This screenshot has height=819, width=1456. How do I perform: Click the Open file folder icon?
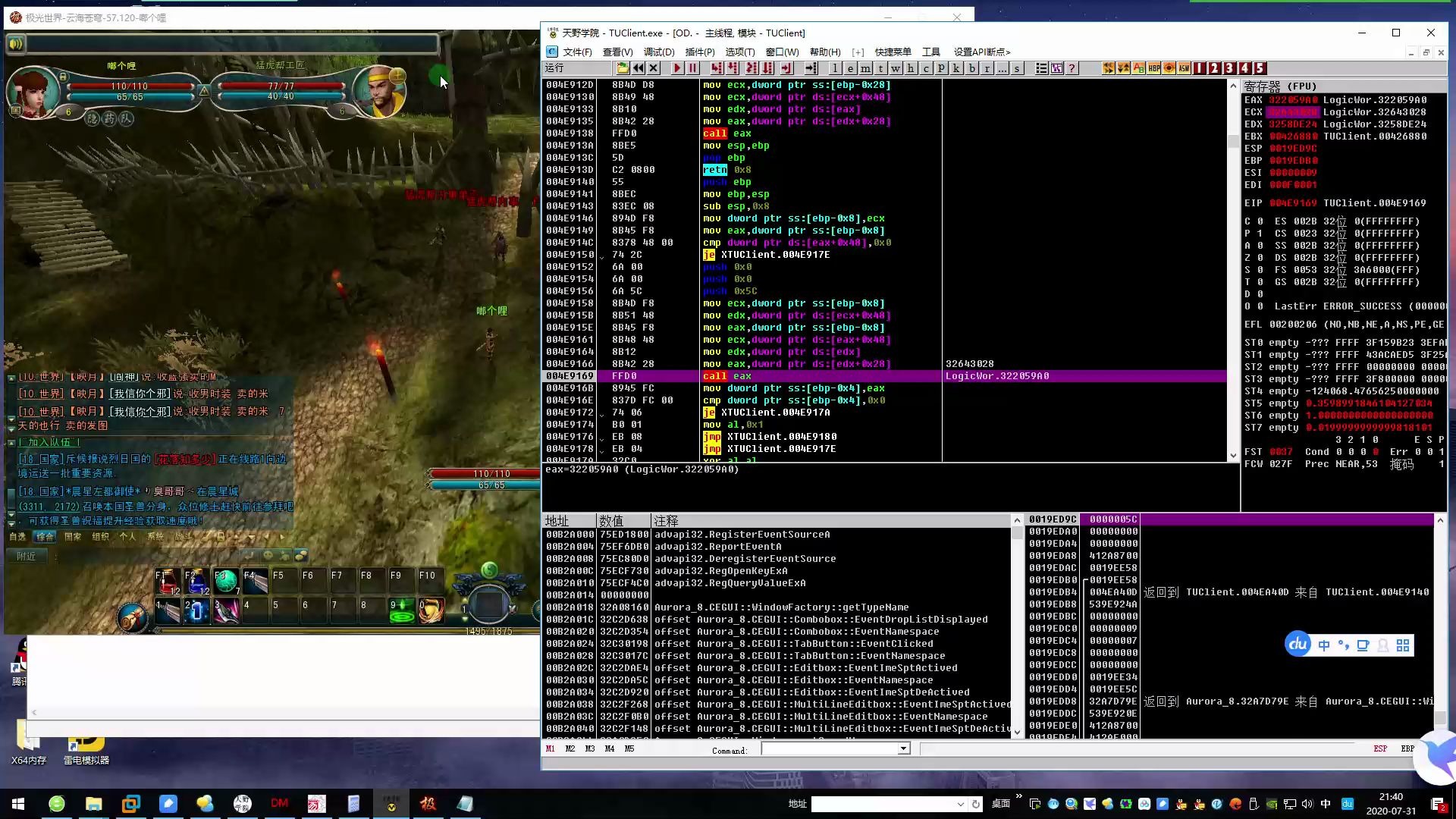[623, 68]
